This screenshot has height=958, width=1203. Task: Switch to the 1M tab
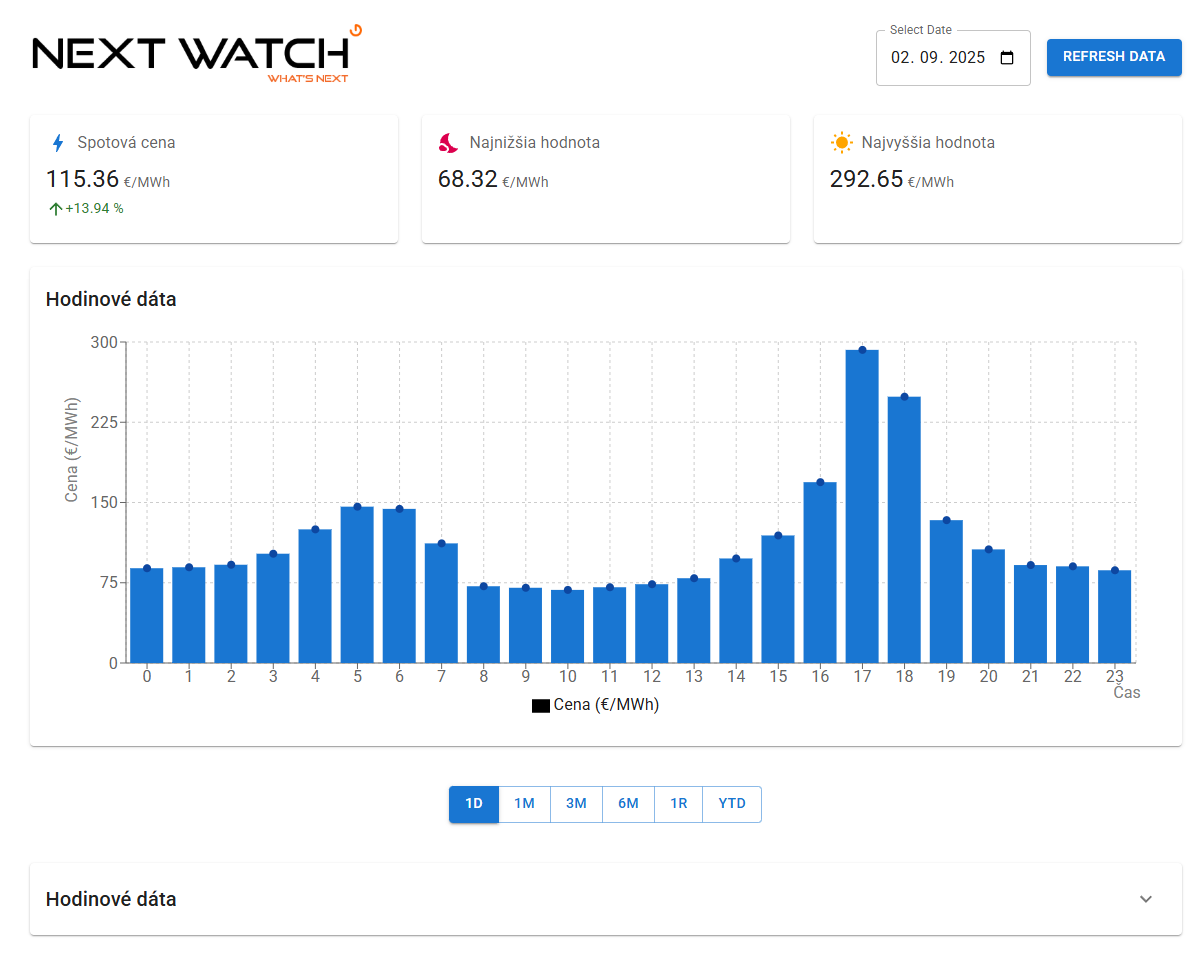pyautogui.click(x=524, y=804)
